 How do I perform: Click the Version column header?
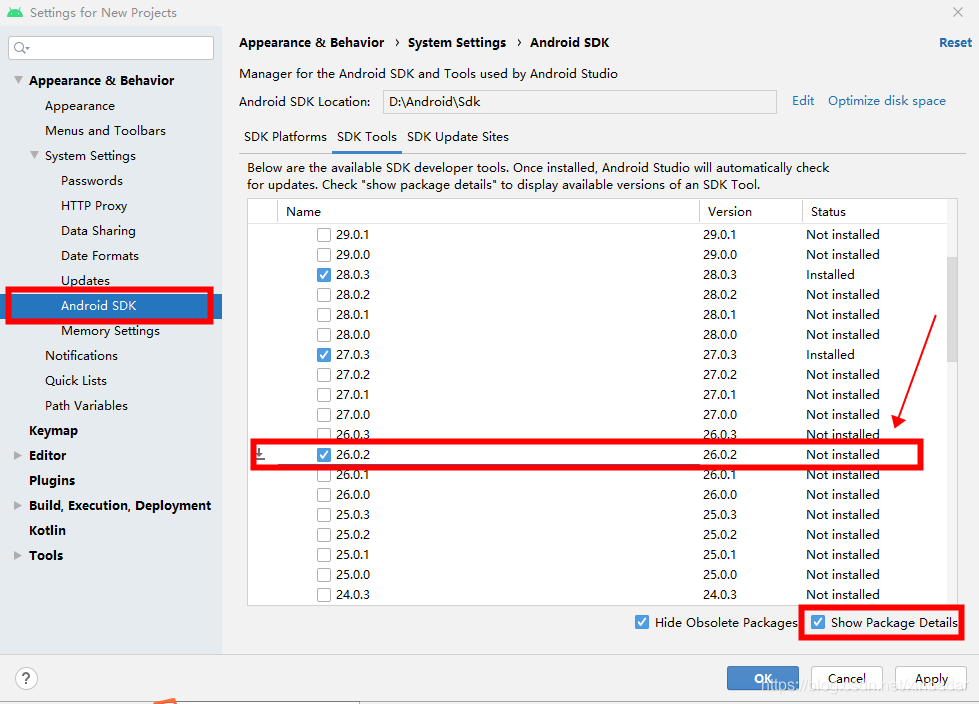[x=751, y=212]
